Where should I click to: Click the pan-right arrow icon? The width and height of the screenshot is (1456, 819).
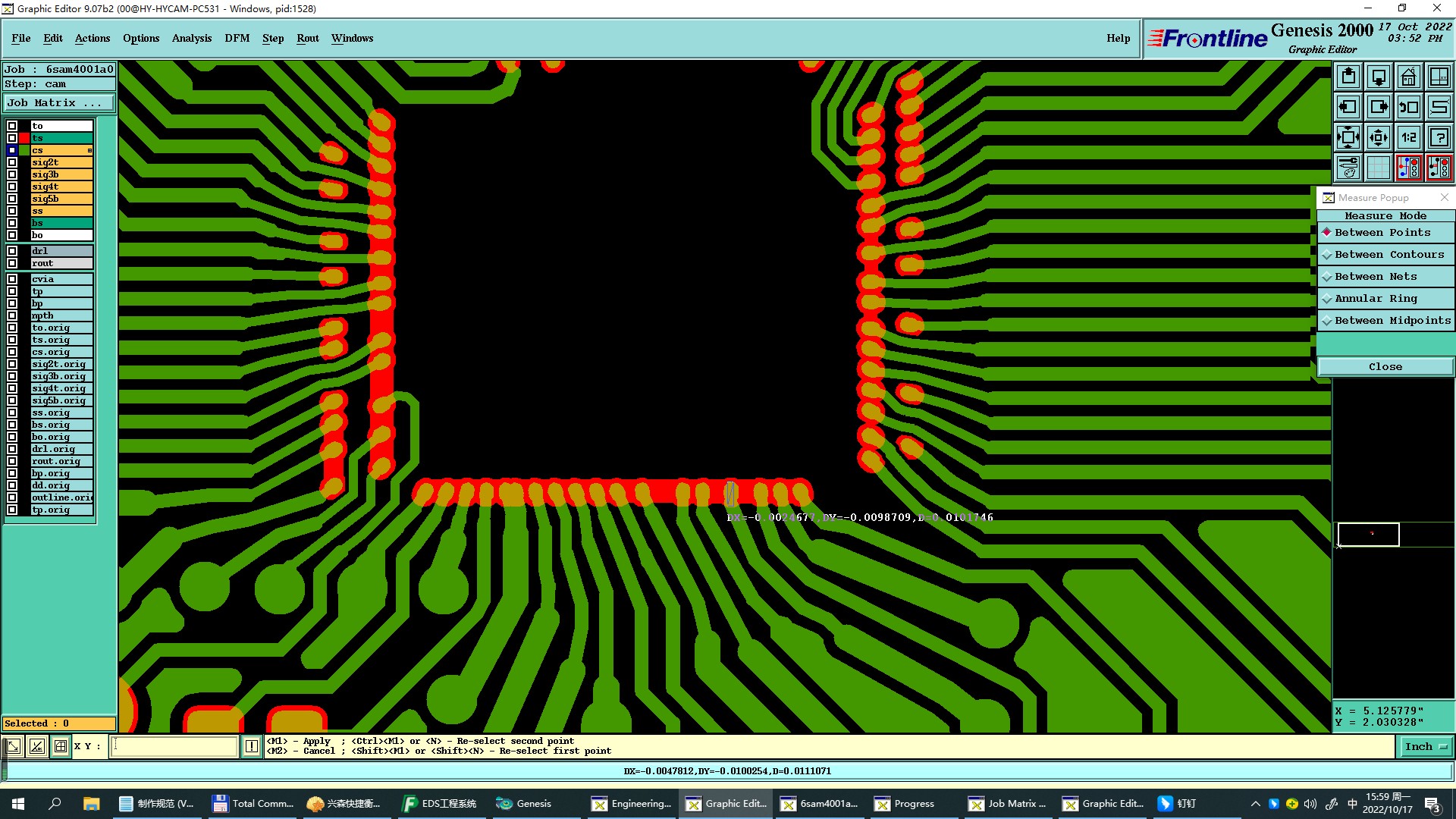pos(1378,107)
